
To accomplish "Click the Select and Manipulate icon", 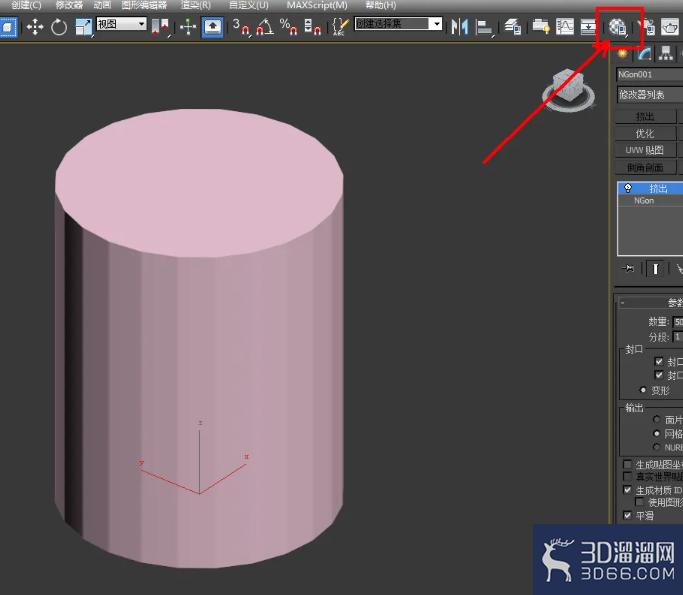I will [188, 27].
